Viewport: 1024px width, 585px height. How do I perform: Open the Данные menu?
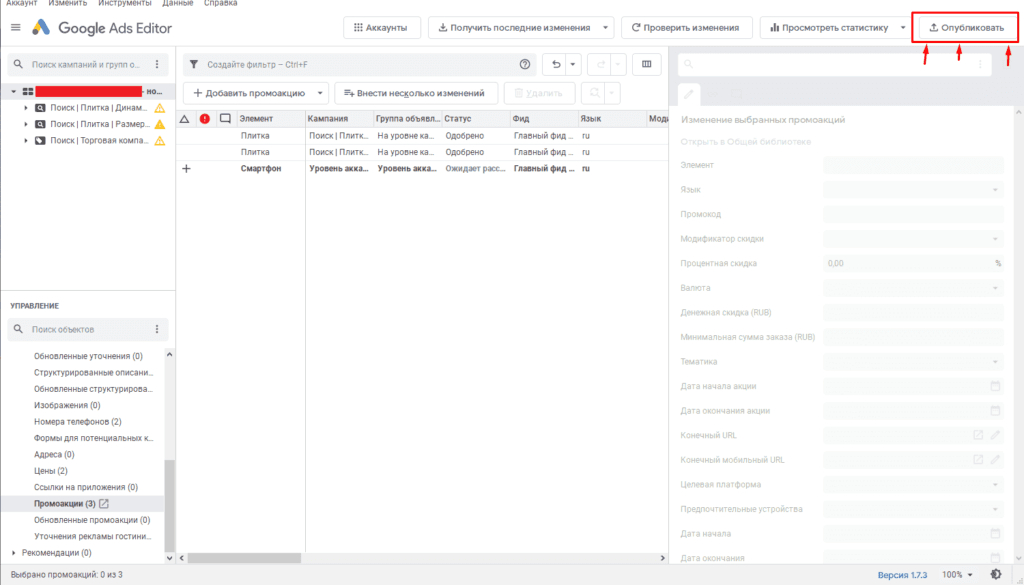tap(178, 3)
